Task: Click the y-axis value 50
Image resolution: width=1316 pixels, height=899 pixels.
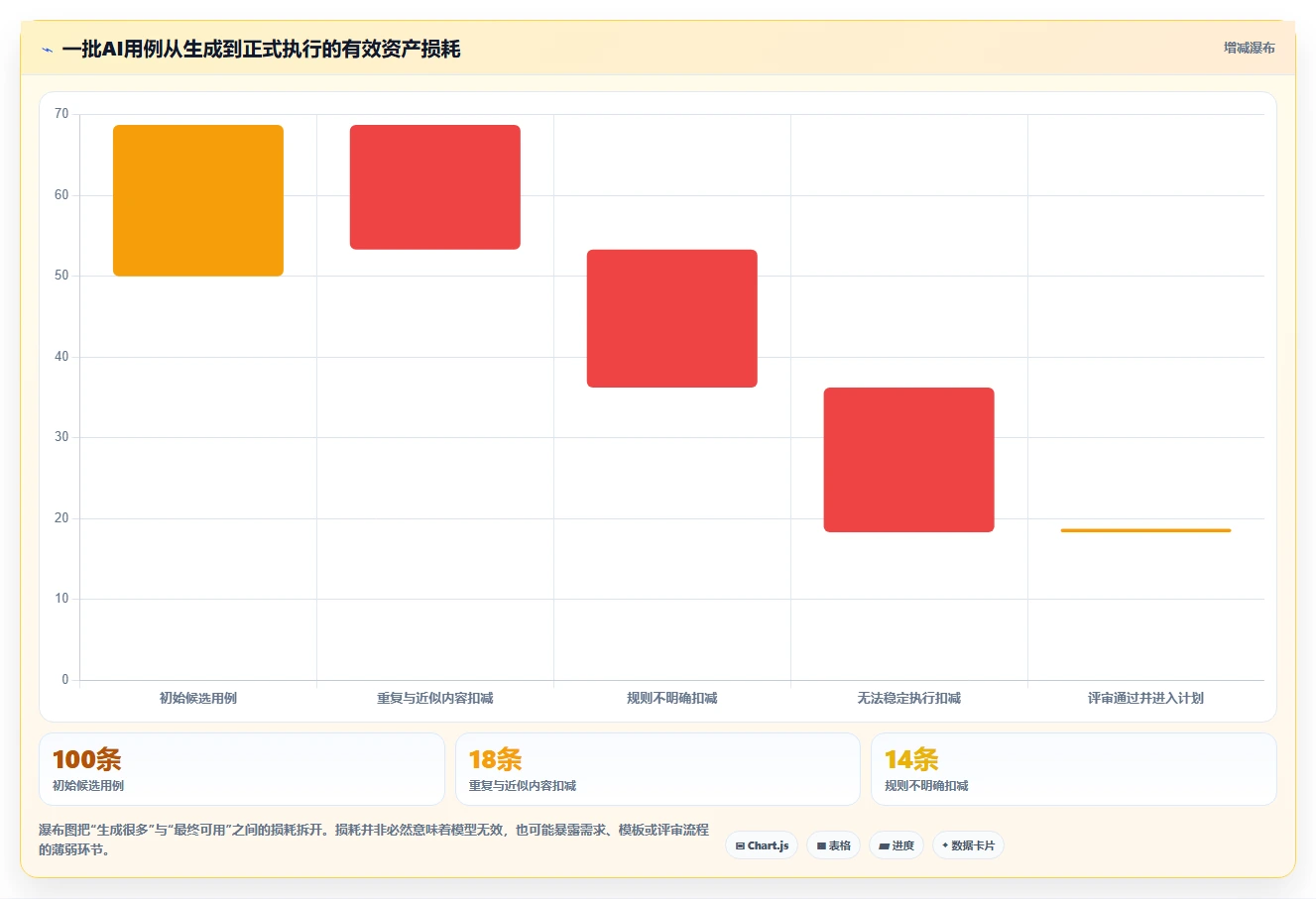Action: 61,276
